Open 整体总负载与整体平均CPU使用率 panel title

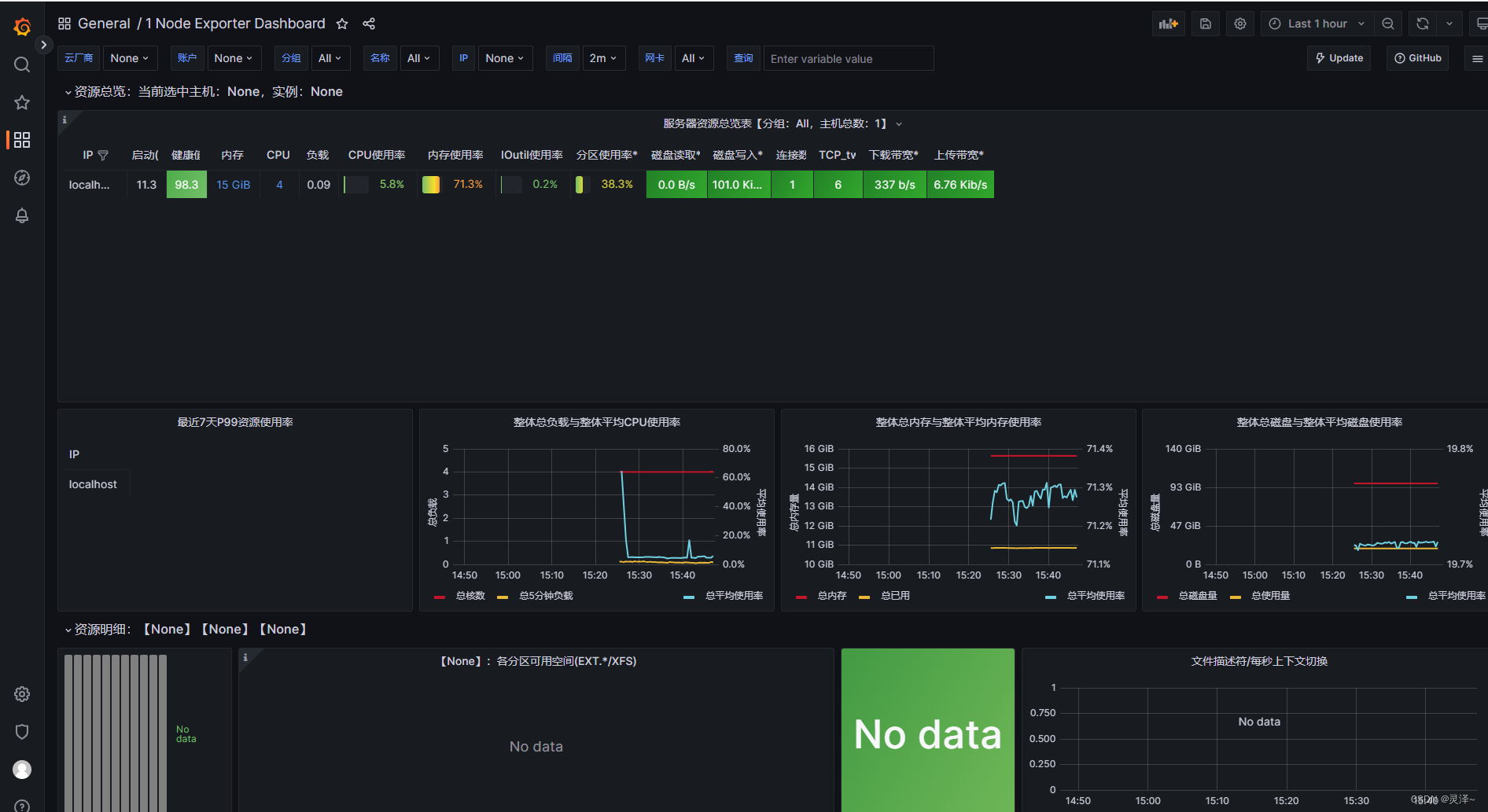tap(597, 422)
